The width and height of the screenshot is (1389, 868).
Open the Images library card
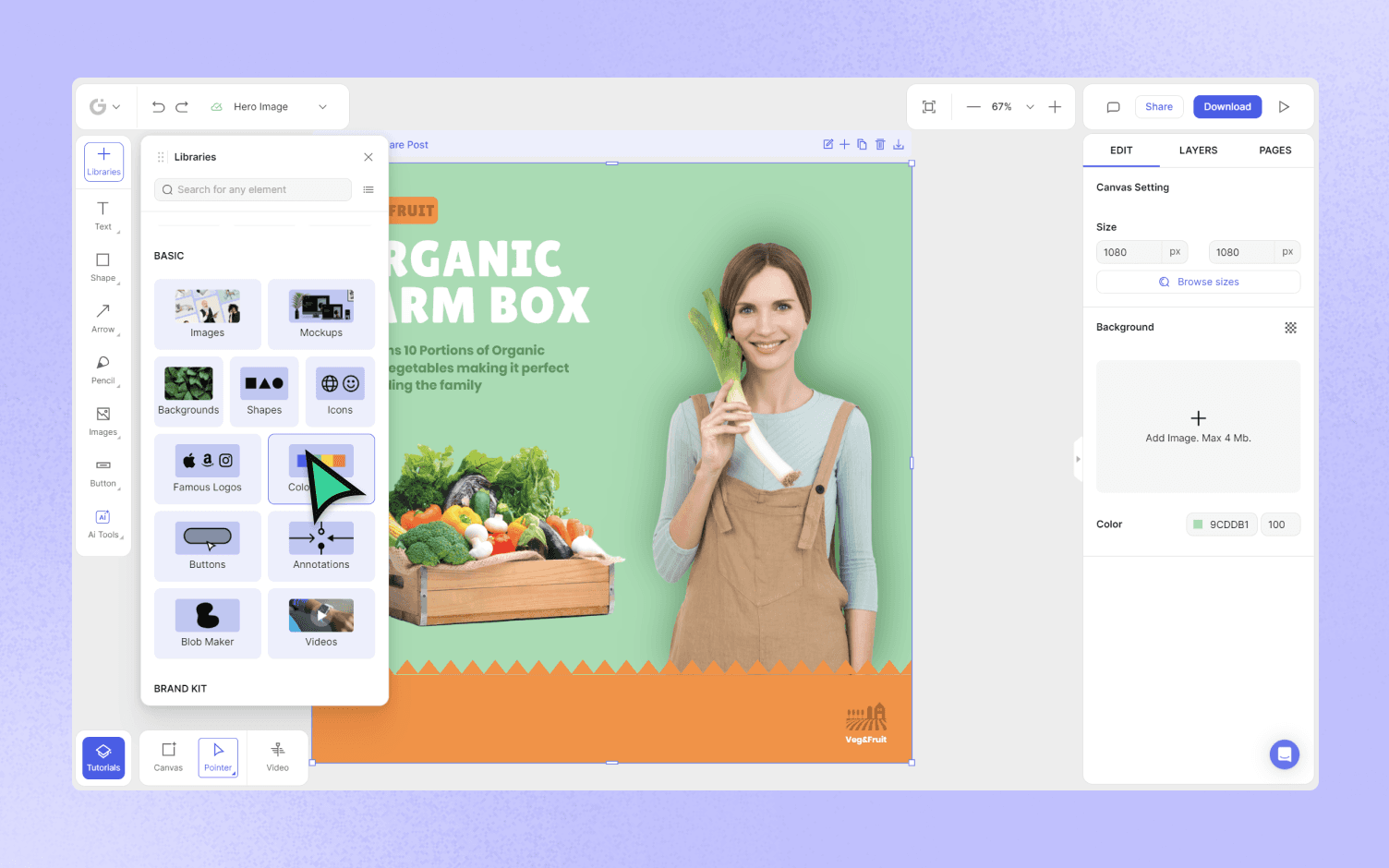tap(208, 314)
